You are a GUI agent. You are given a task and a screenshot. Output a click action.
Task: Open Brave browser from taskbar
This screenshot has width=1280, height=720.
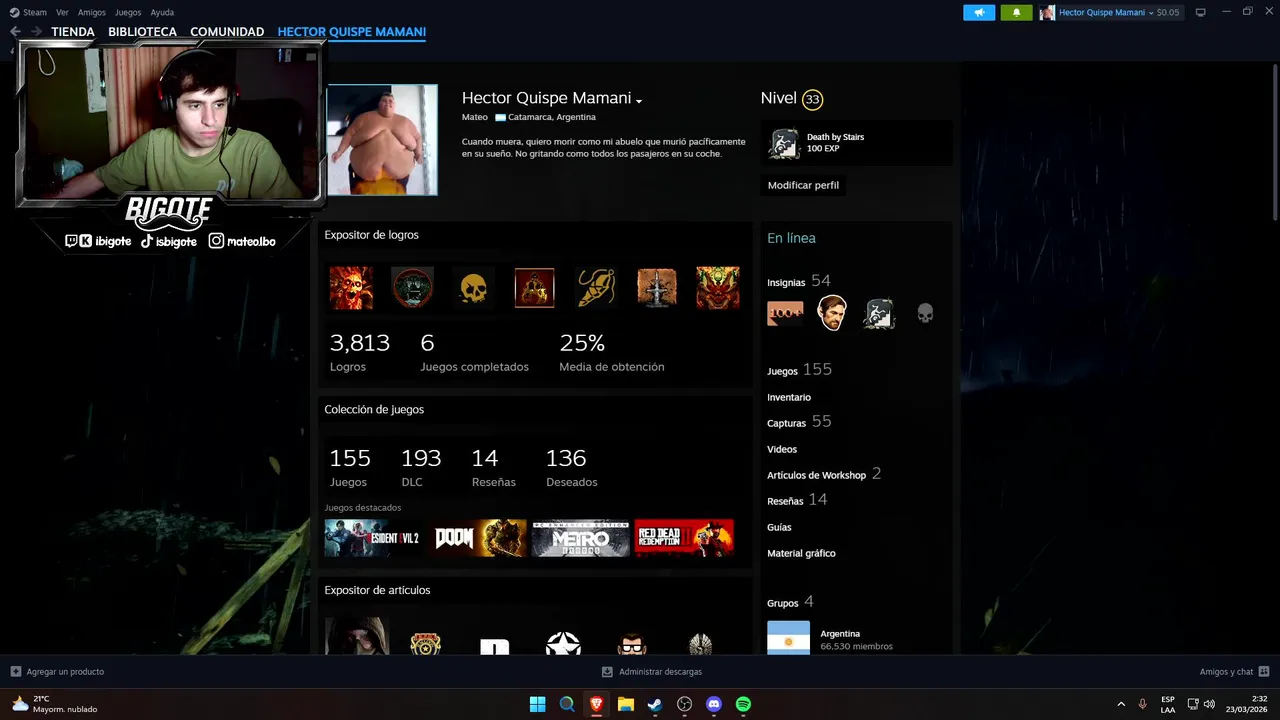coord(596,704)
